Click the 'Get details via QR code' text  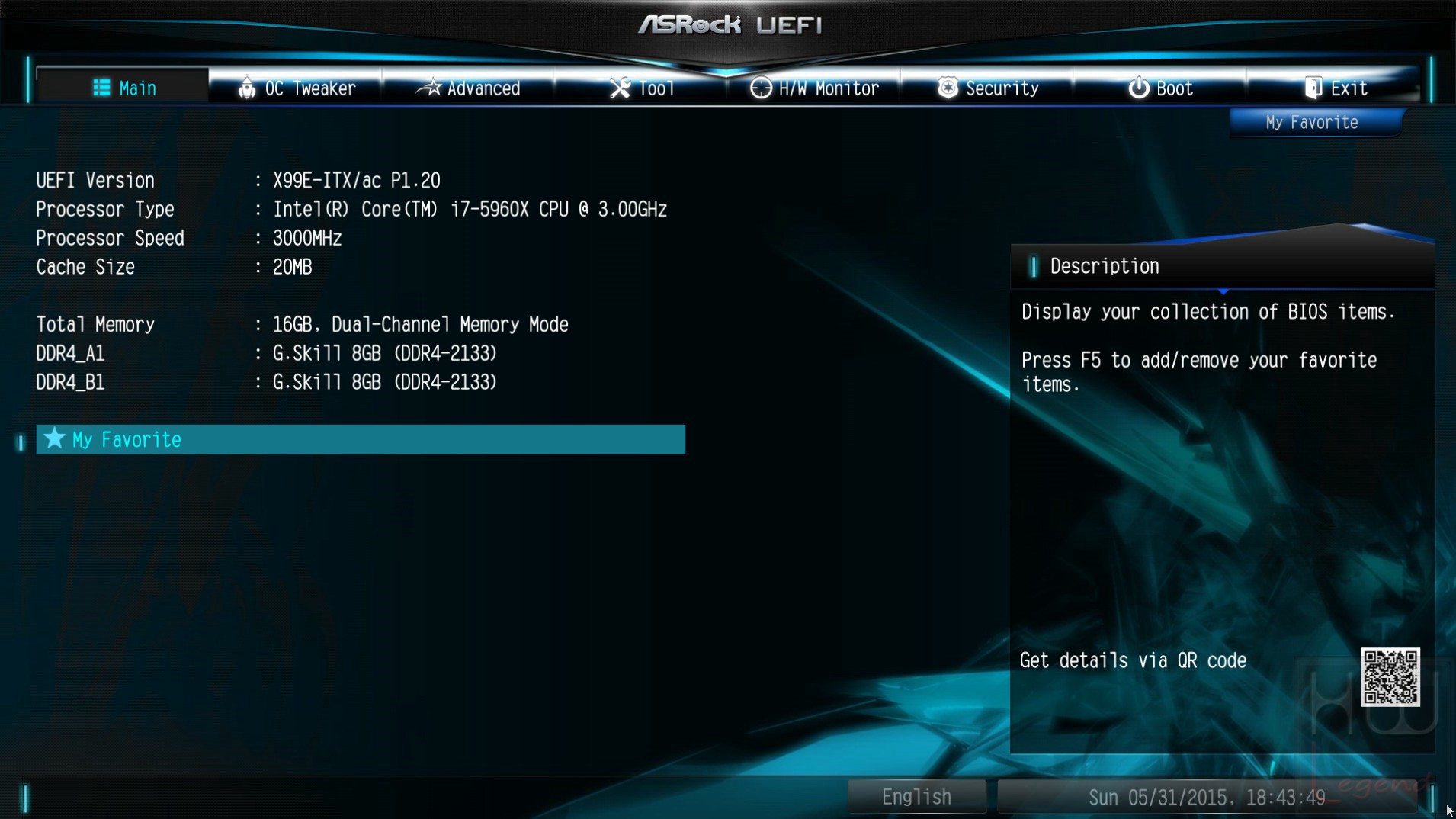point(1134,660)
